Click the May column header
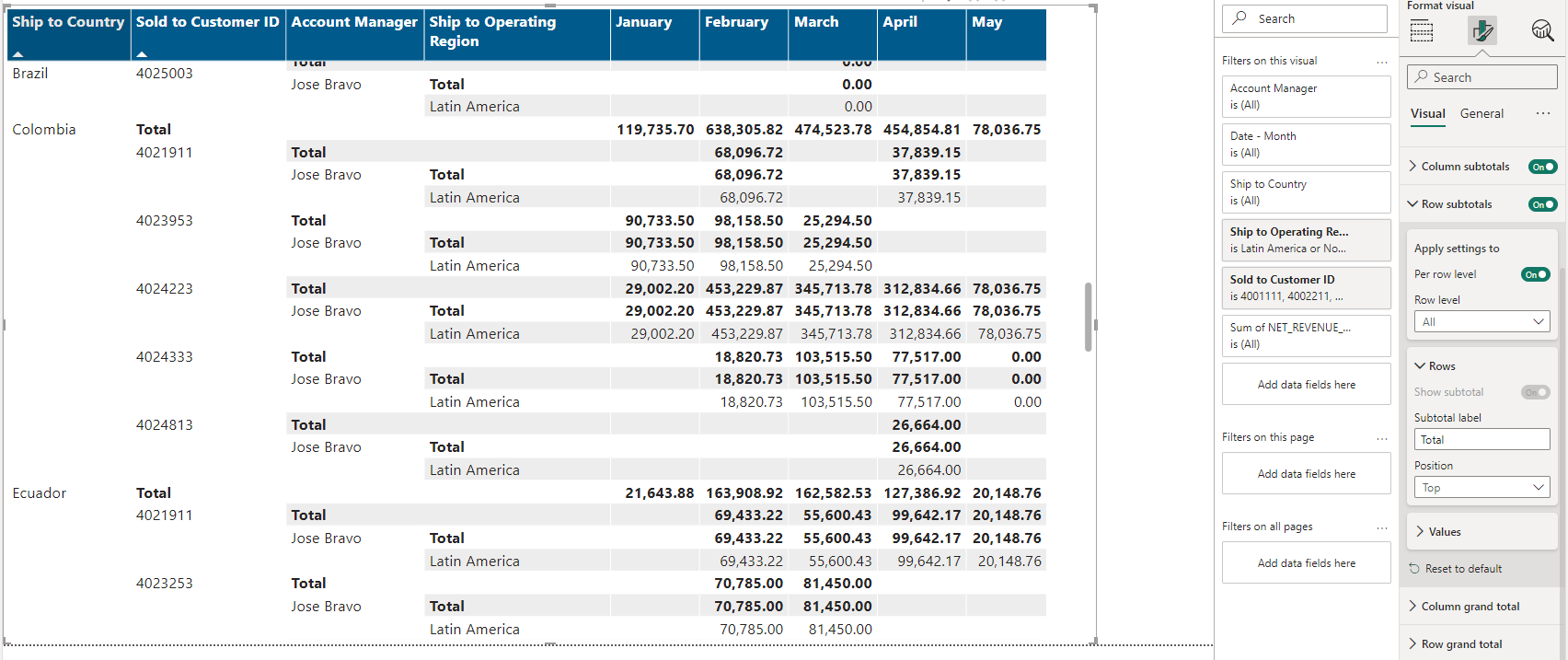Viewport: 1568px width, 660px height. [1006, 34]
